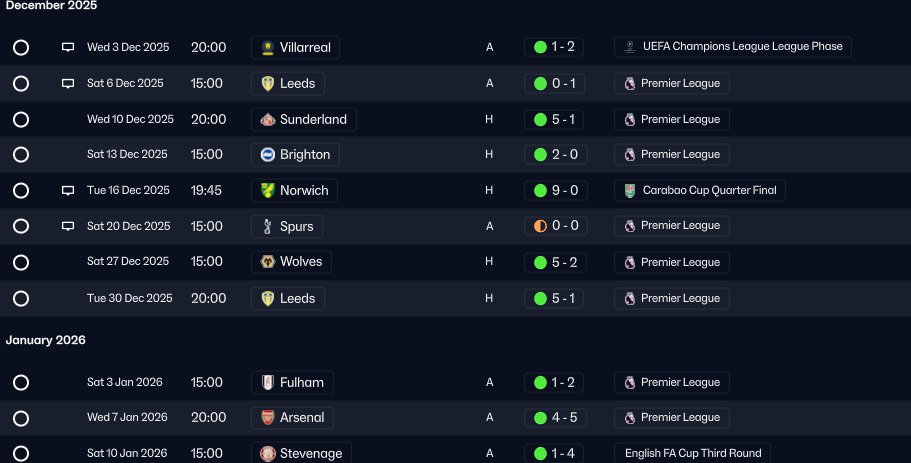Click the TV broadcast icon for Villarreal match

click(x=68, y=47)
